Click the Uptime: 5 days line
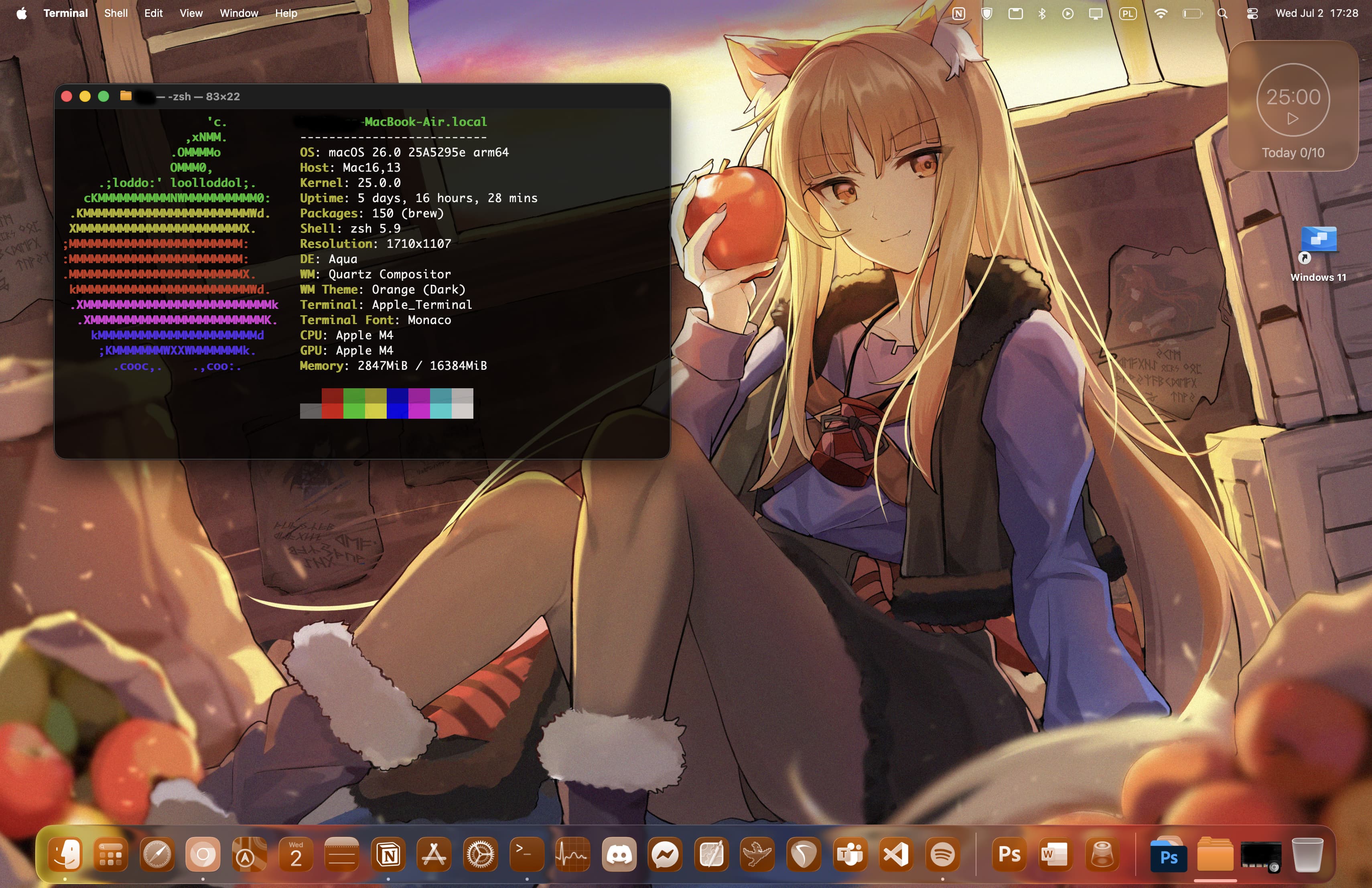 click(x=418, y=198)
